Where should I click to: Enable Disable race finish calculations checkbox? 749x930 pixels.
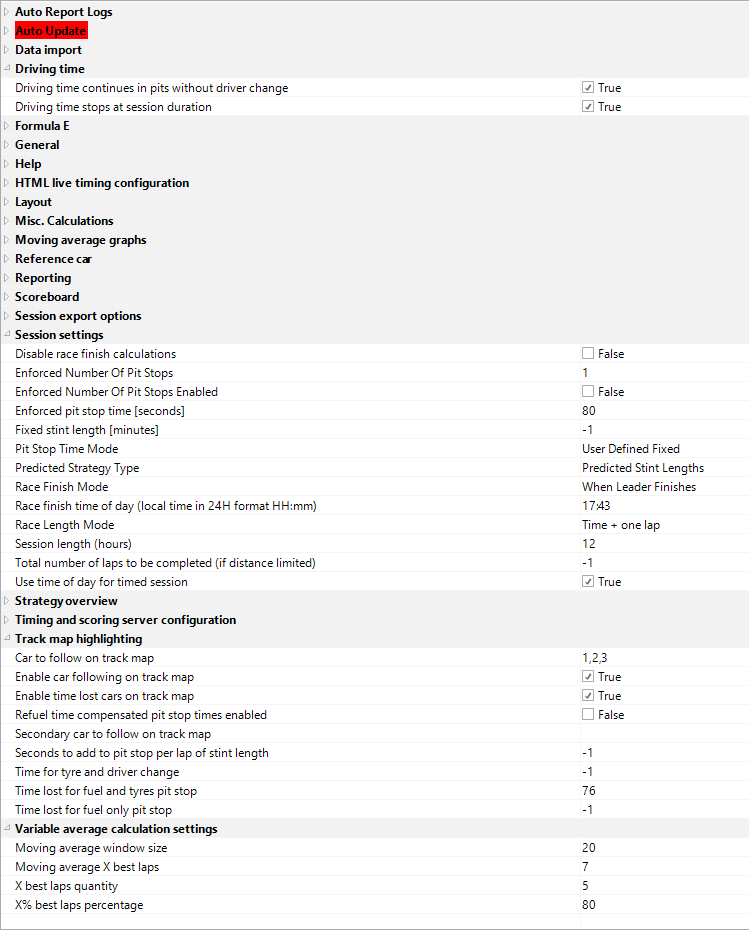click(588, 354)
